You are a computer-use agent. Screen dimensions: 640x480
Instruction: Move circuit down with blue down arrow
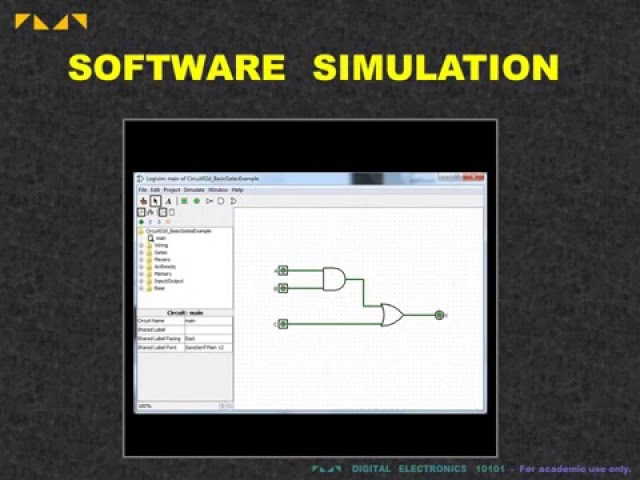(159, 222)
